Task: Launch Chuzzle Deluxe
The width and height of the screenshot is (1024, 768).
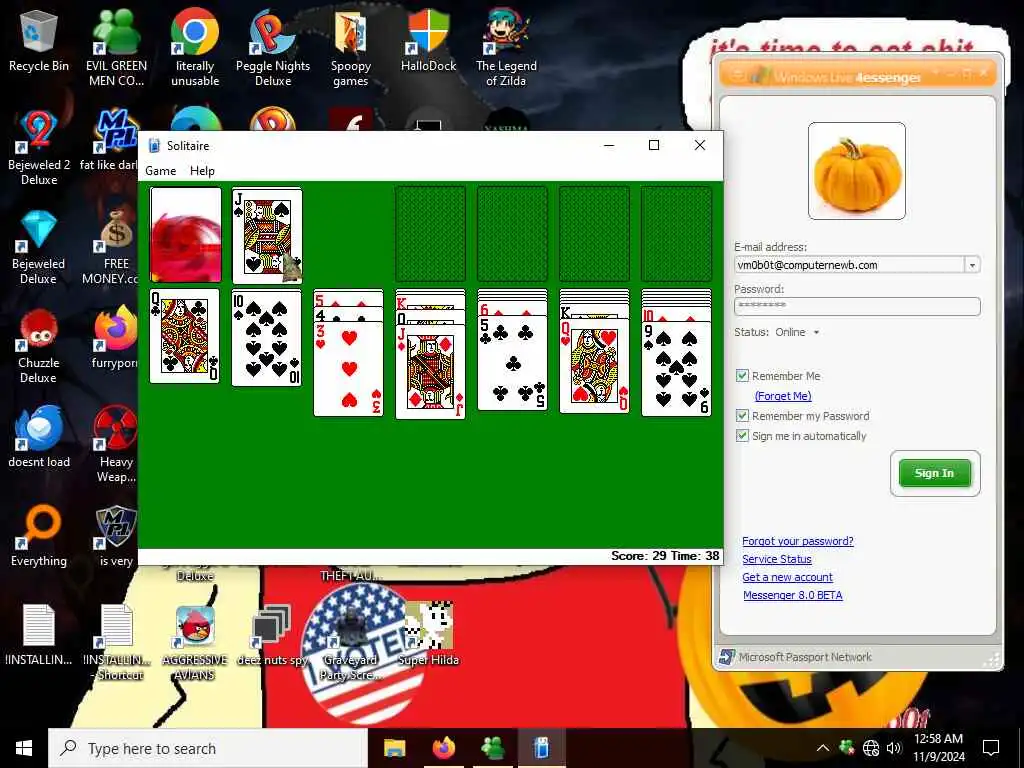Action: click(39, 346)
